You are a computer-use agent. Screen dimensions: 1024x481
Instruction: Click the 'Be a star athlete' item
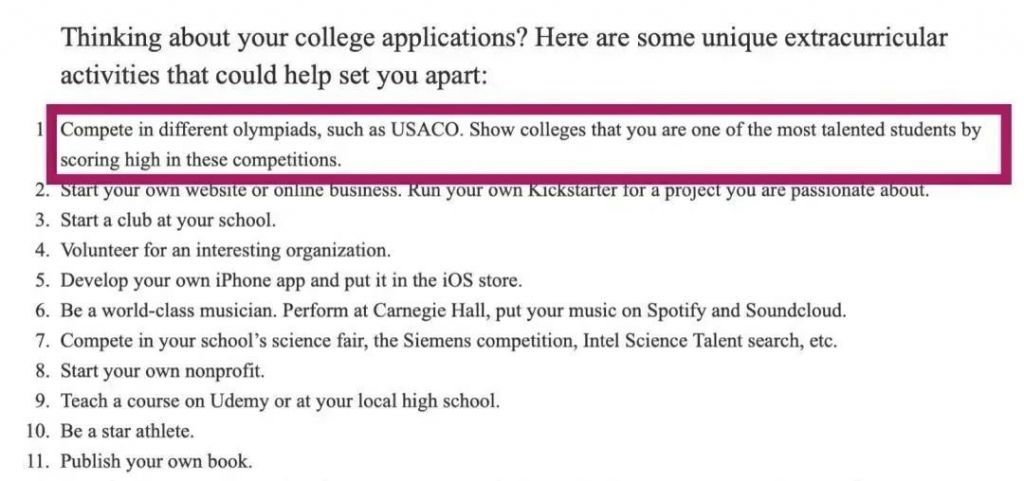tap(127, 432)
